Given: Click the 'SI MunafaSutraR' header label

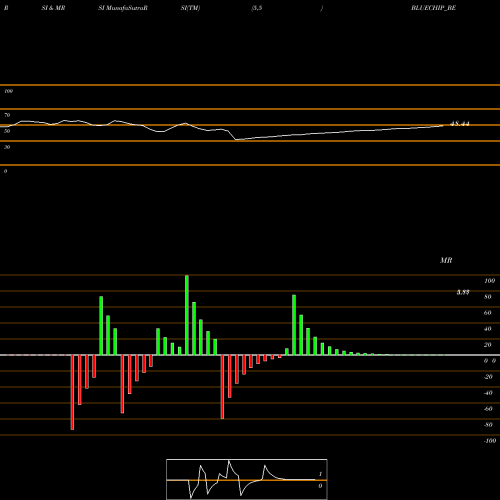Looking at the screenshot, I should (x=123, y=8).
